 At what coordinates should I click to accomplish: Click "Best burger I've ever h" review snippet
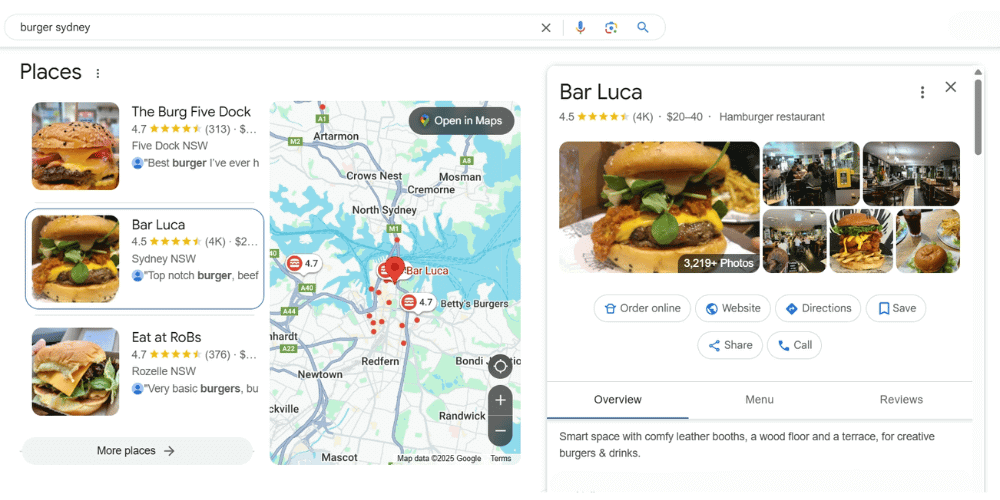pyautogui.click(x=201, y=163)
